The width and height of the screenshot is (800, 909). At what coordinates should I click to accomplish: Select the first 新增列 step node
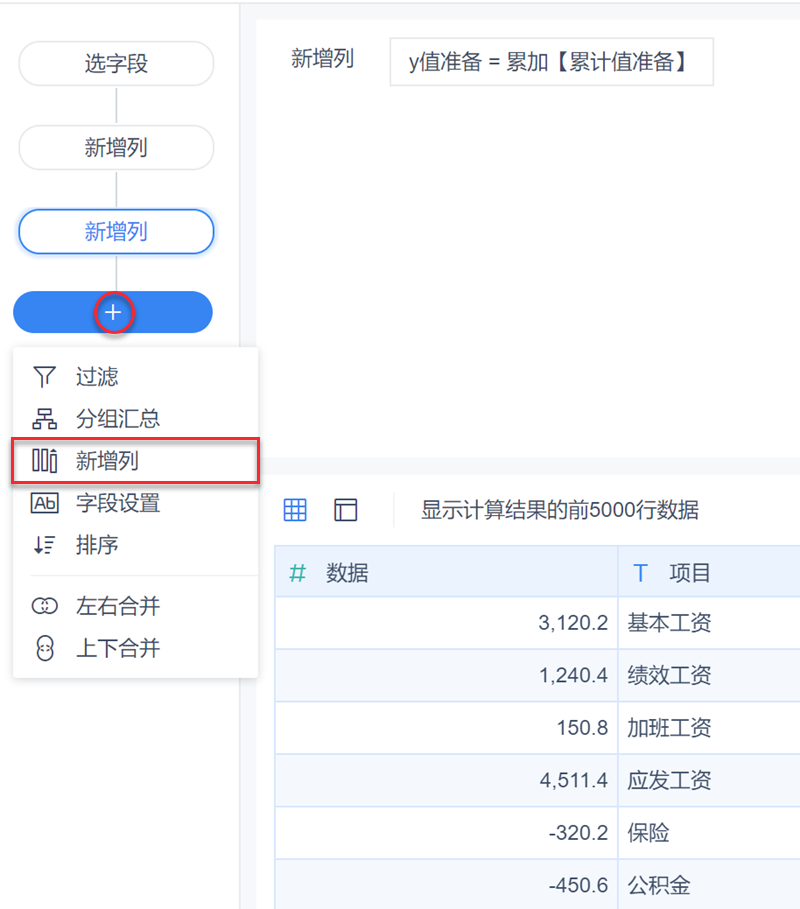116,148
